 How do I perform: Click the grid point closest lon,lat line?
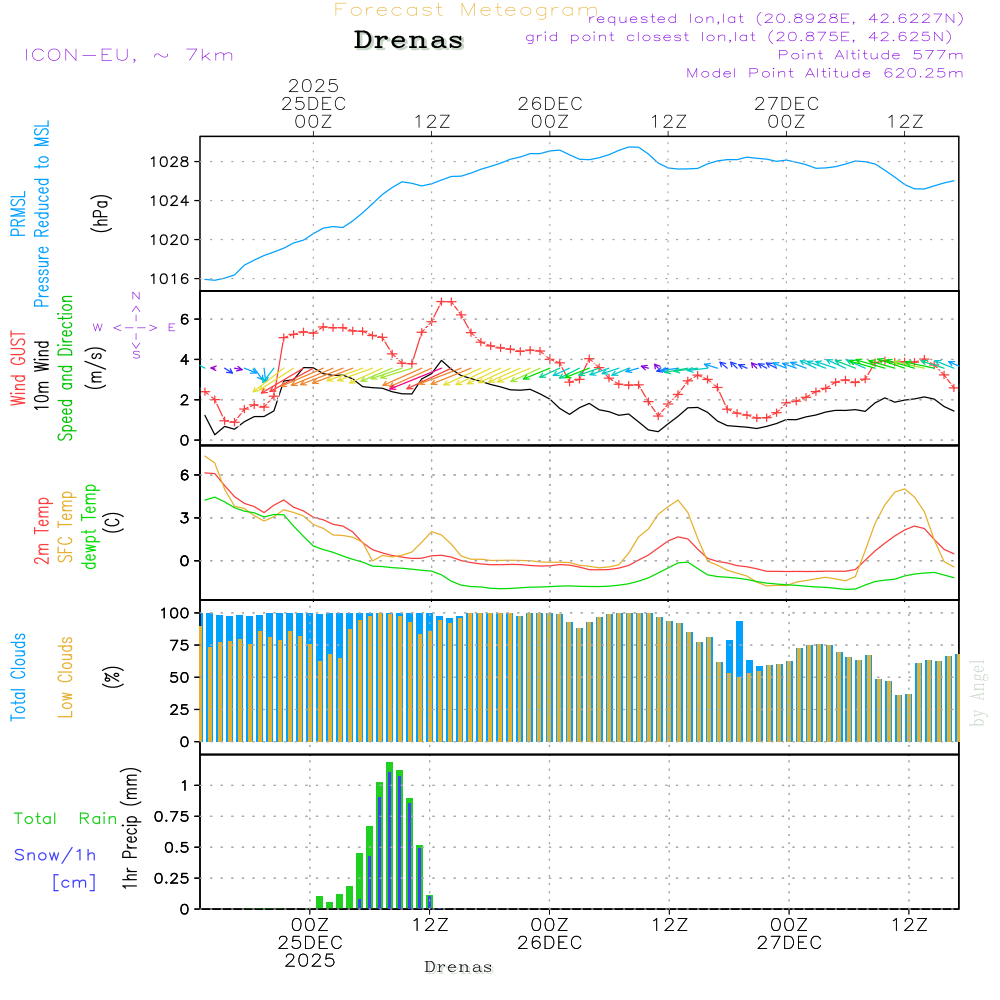pos(744,37)
